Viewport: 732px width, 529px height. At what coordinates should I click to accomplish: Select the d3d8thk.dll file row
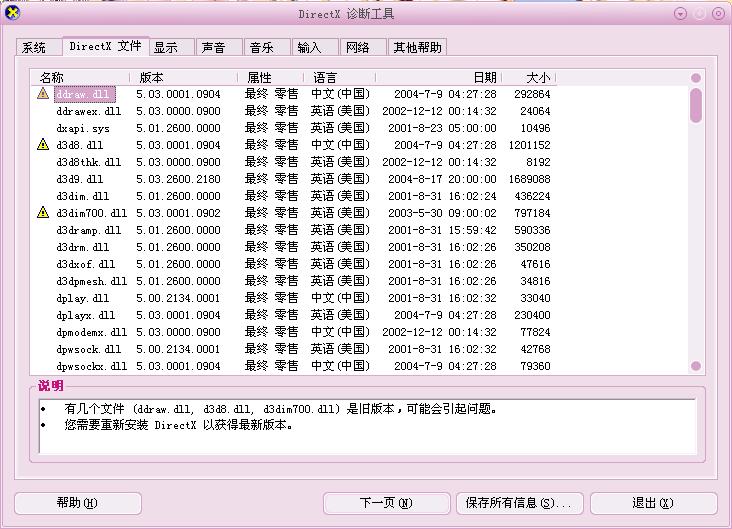294,162
